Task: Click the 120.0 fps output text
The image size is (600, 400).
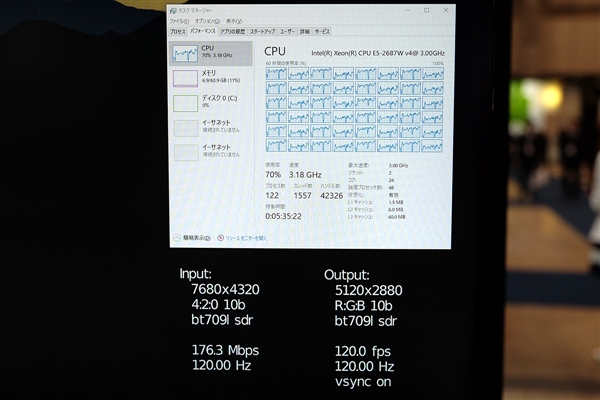Action: 363,351
